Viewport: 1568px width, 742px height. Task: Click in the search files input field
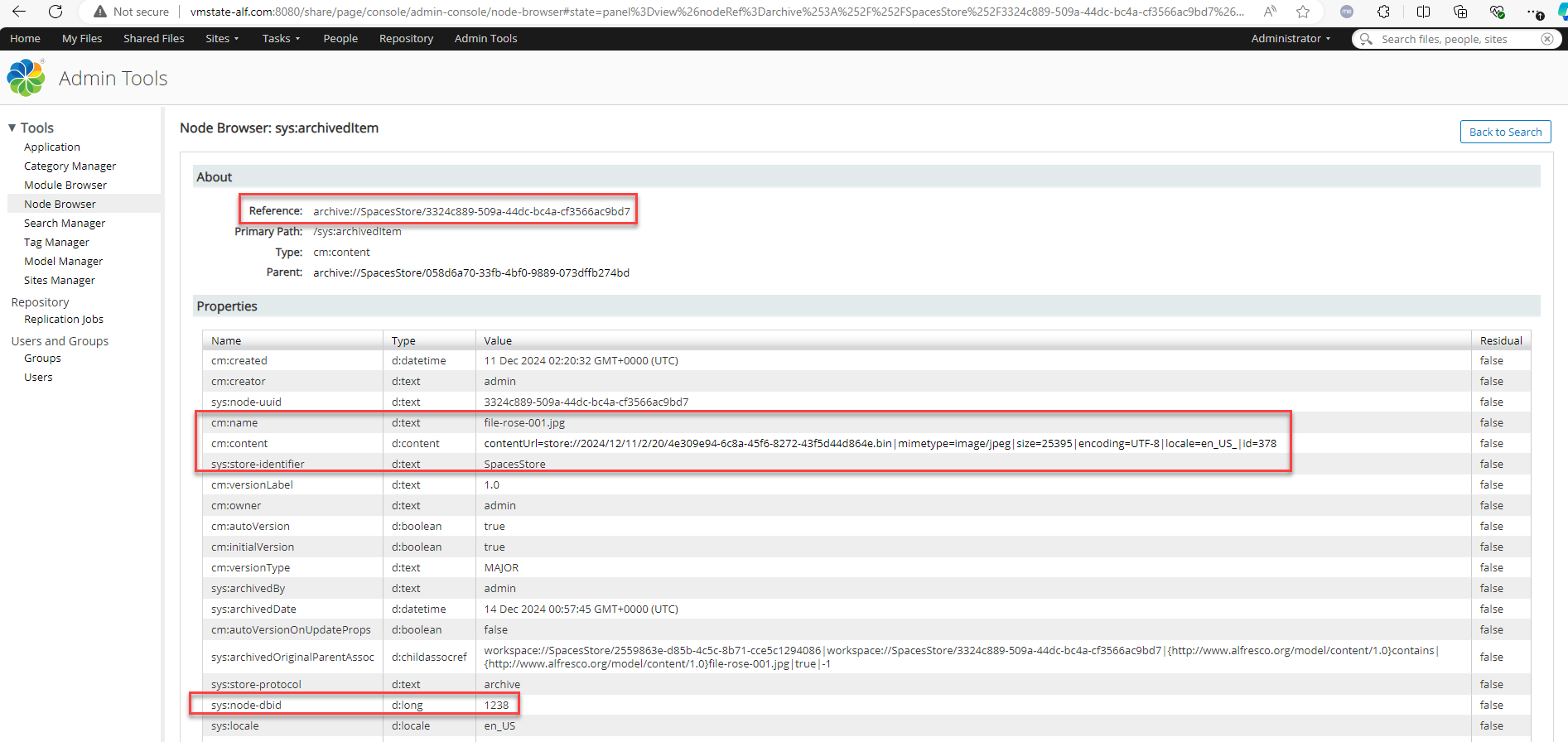(1457, 39)
